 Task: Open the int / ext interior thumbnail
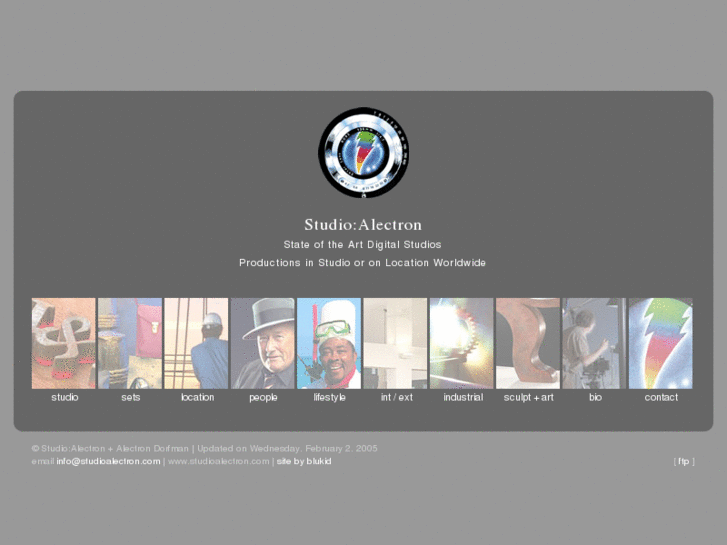pyautogui.click(x=395, y=343)
